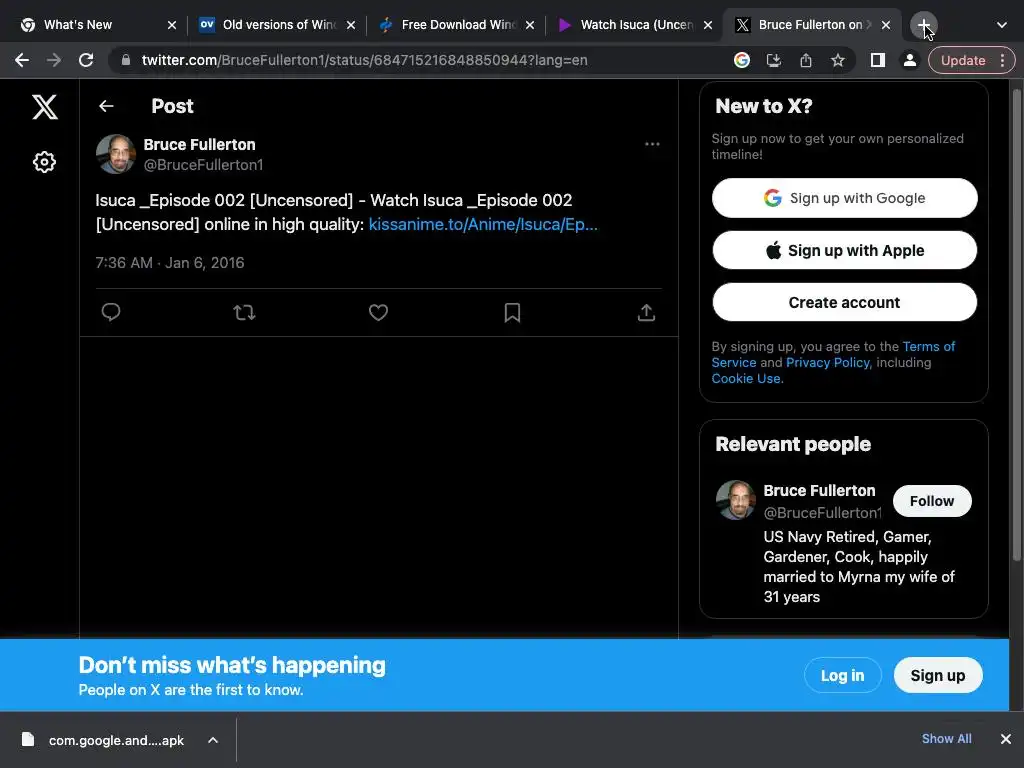Viewport: 1024px width, 768px height.
Task: Bookmark the post
Action: 512,312
